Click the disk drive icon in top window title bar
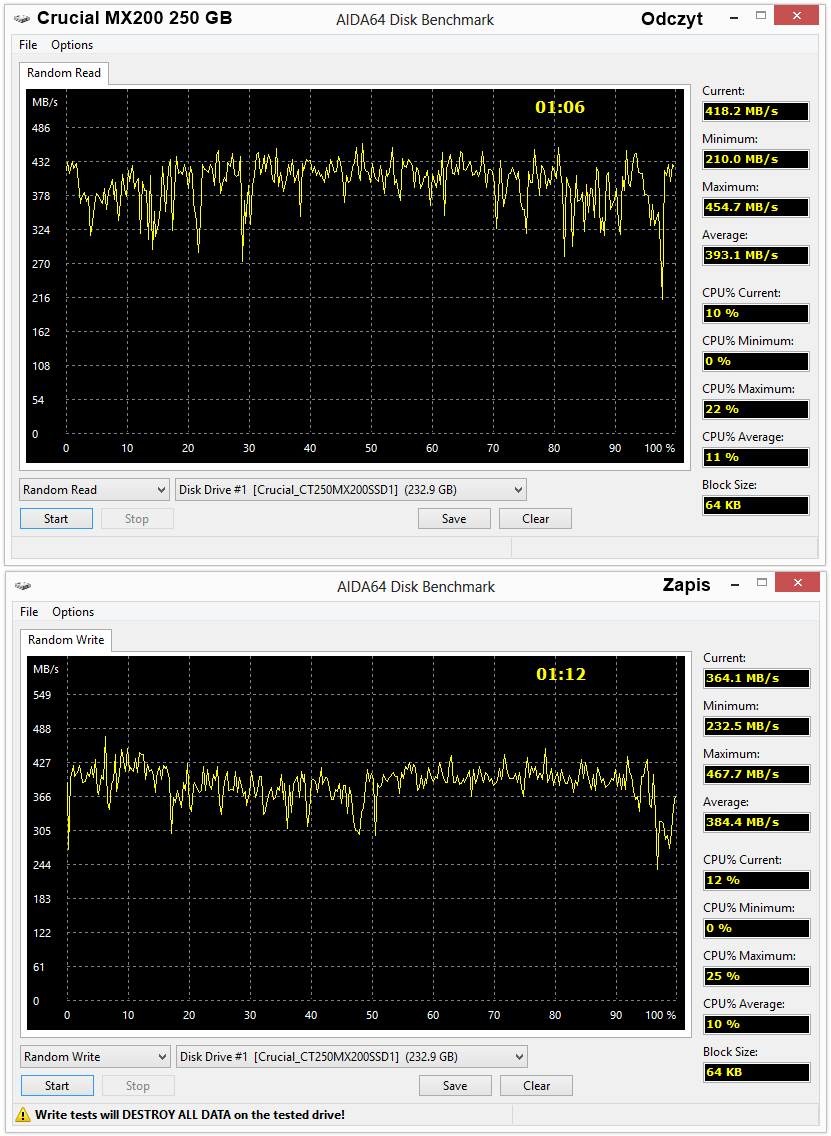 pyautogui.click(x=22, y=17)
